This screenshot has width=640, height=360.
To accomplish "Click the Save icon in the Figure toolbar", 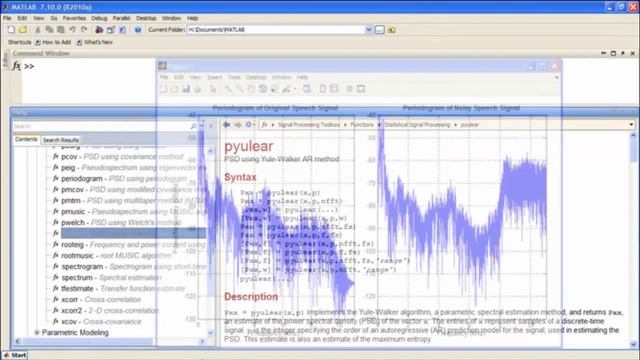I will coord(186,89).
